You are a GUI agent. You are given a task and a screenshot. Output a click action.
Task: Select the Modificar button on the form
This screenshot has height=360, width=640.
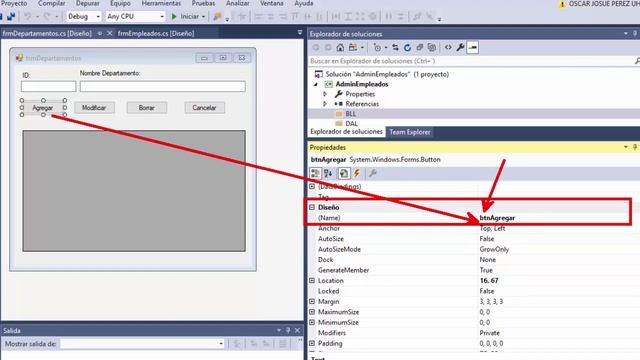pyautogui.click(x=94, y=108)
